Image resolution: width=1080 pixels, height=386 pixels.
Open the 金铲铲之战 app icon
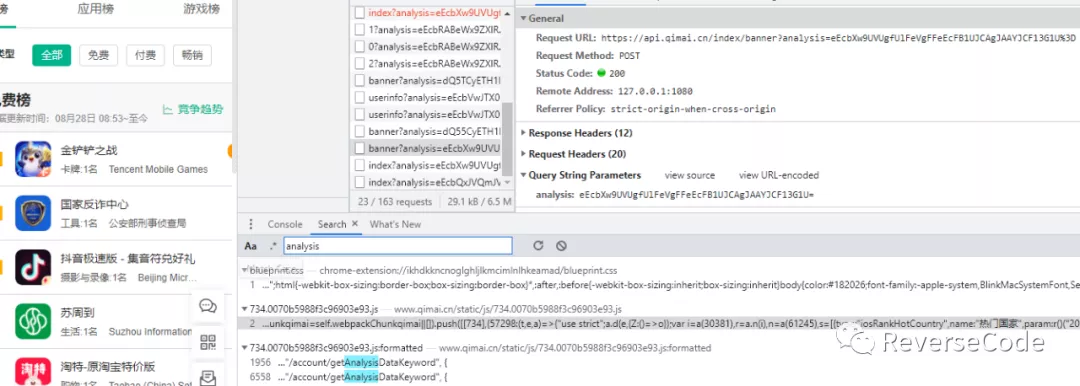(x=33, y=159)
